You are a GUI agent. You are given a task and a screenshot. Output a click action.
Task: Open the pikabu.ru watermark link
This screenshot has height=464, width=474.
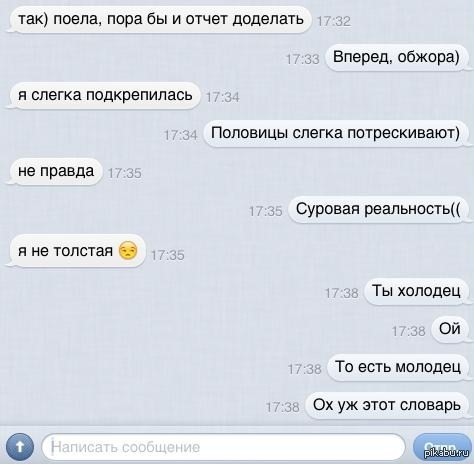click(447, 452)
